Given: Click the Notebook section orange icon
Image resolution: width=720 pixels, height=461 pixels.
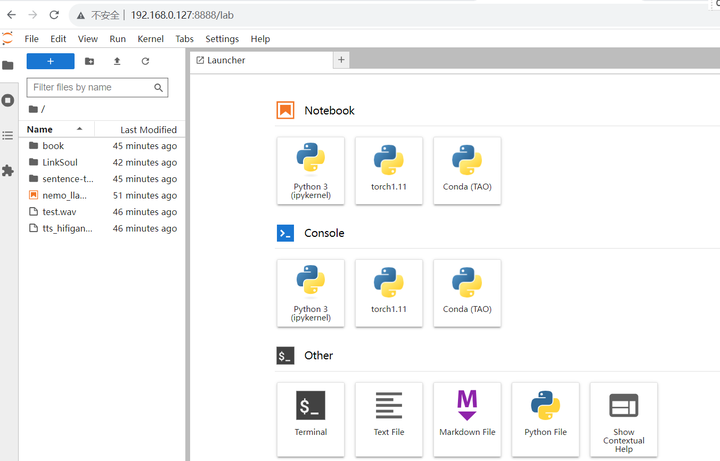Looking at the screenshot, I should coord(285,110).
